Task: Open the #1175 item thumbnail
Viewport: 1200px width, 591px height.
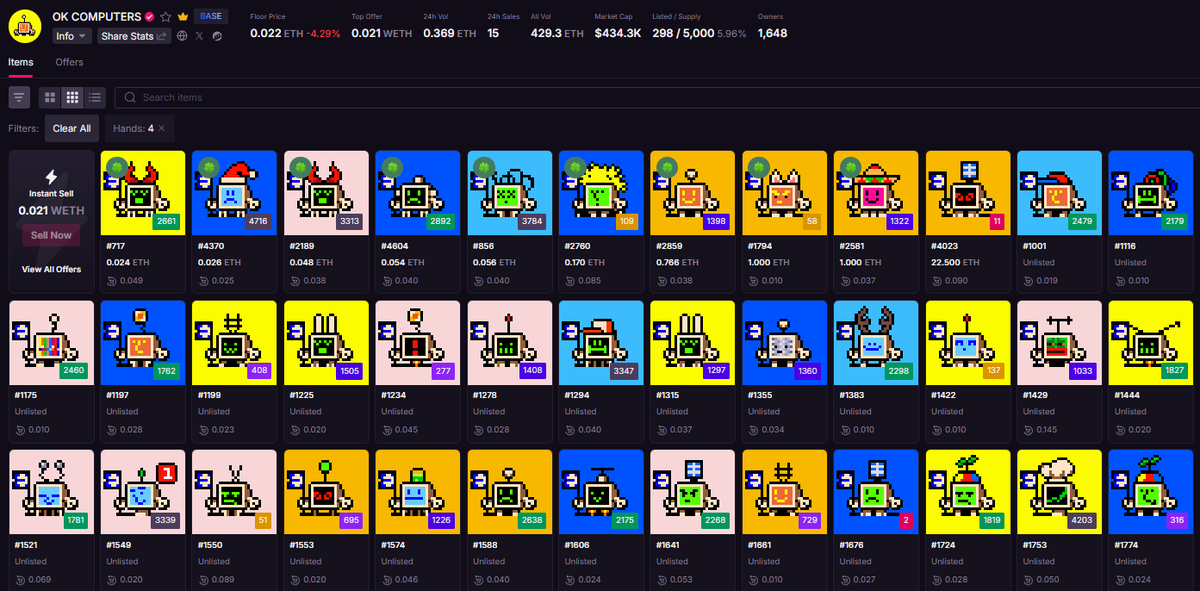Action: pyautogui.click(x=51, y=342)
